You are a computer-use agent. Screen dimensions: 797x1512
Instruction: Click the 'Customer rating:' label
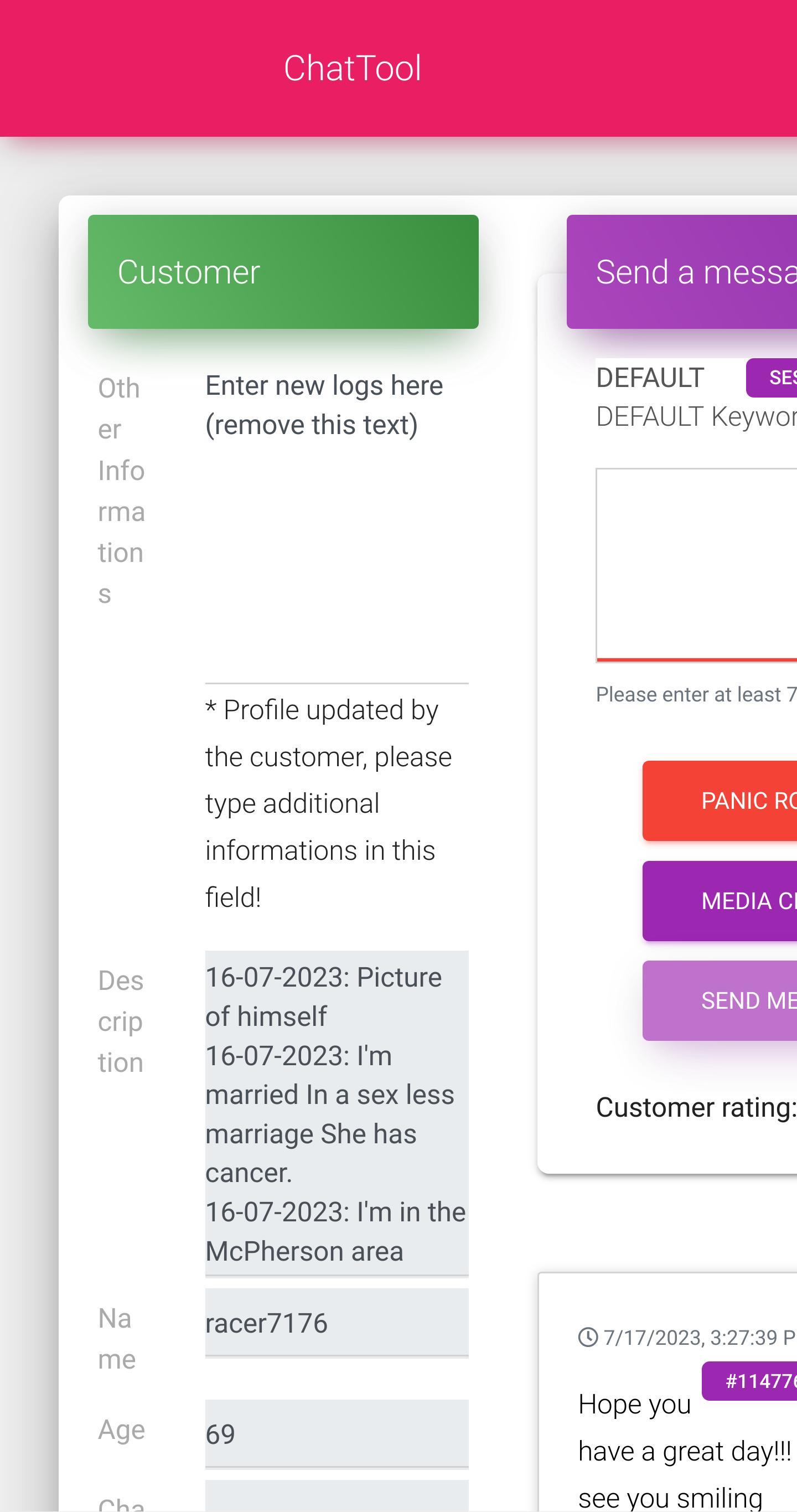pyautogui.click(x=695, y=1108)
